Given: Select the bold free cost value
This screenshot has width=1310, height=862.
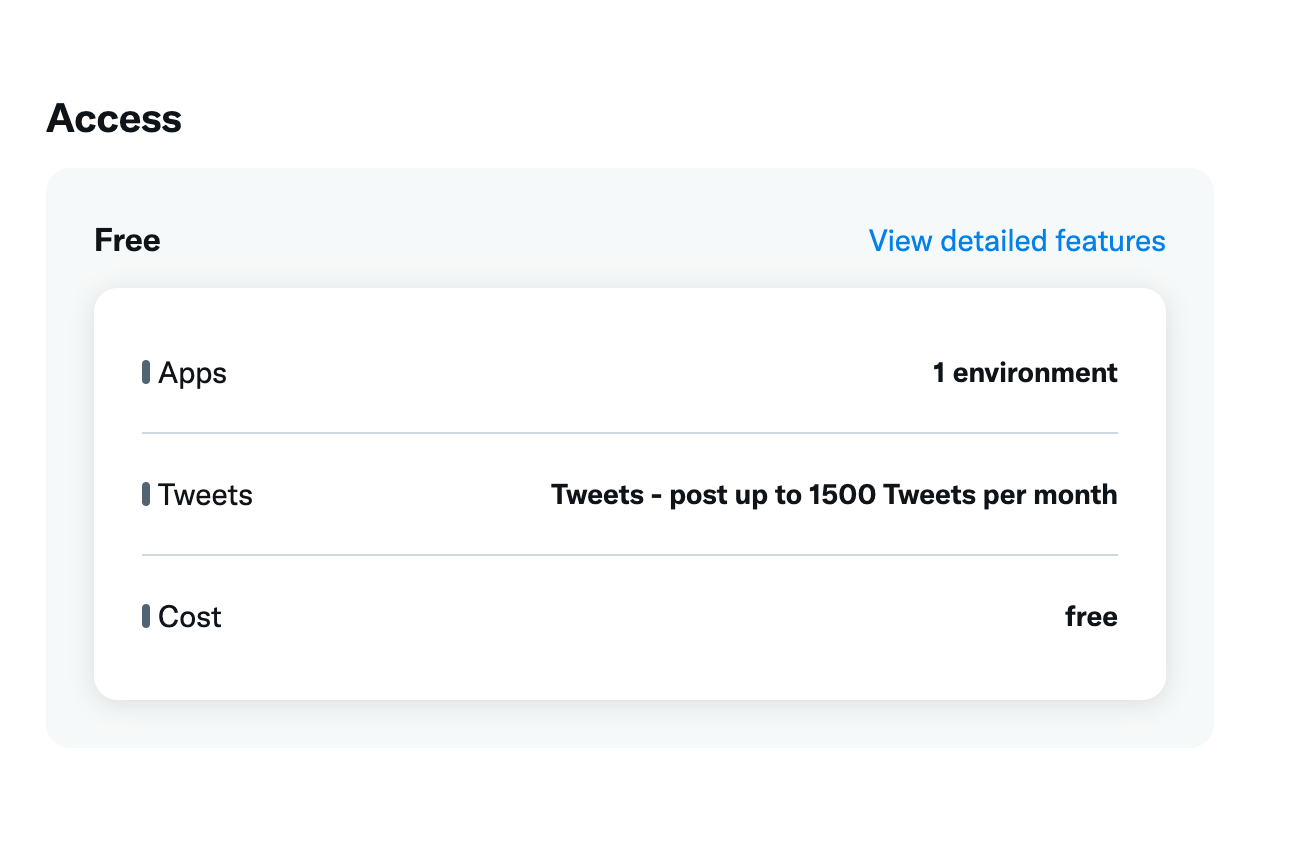Looking at the screenshot, I should pyautogui.click(x=1091, y=617).
